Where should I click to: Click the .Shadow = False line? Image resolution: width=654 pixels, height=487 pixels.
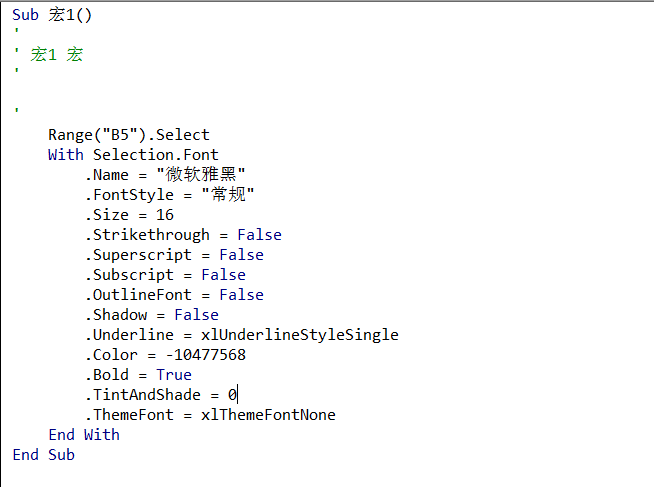pyautogui.click(x=151, y=315)
